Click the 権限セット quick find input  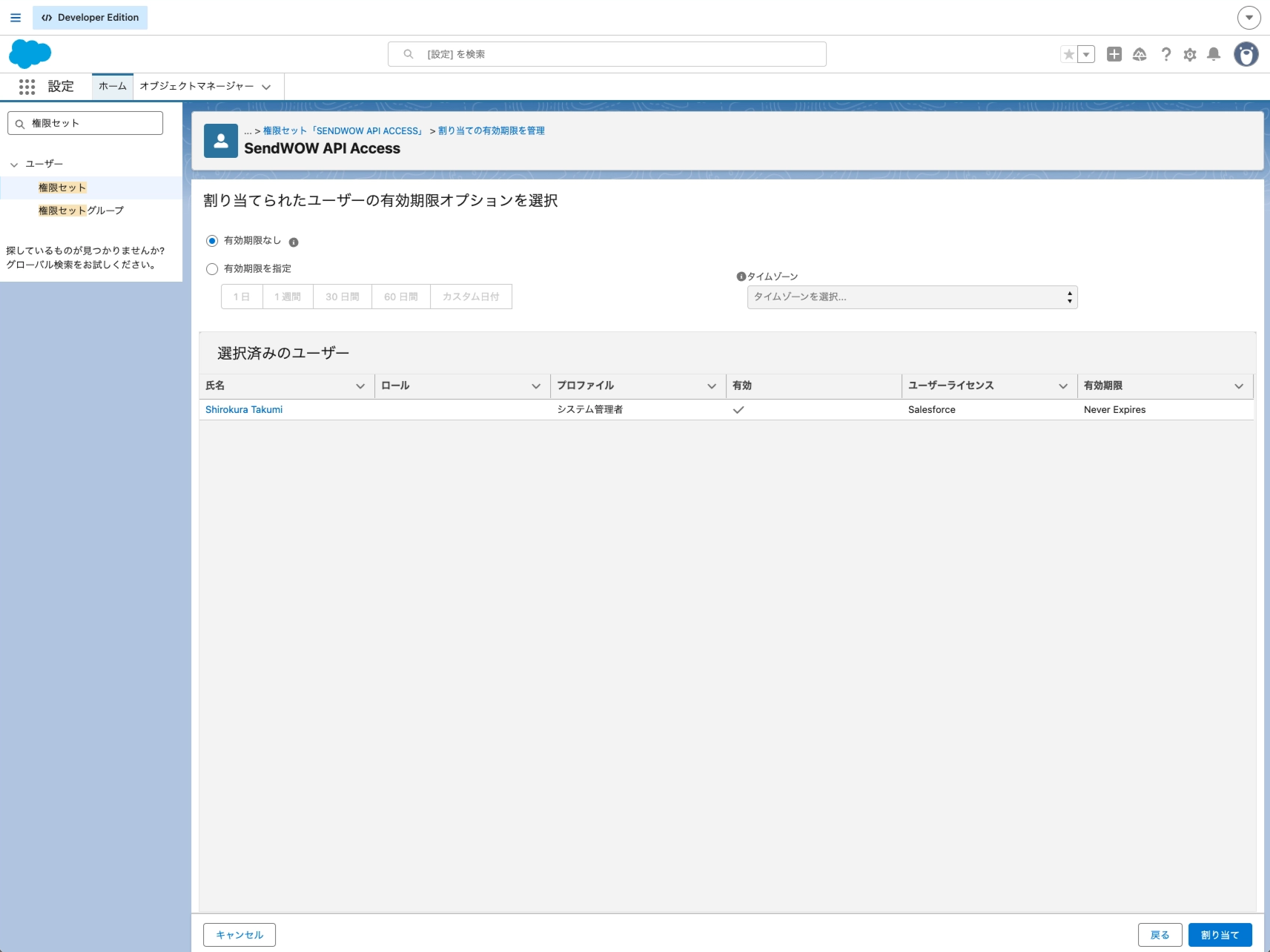point(85,123)
